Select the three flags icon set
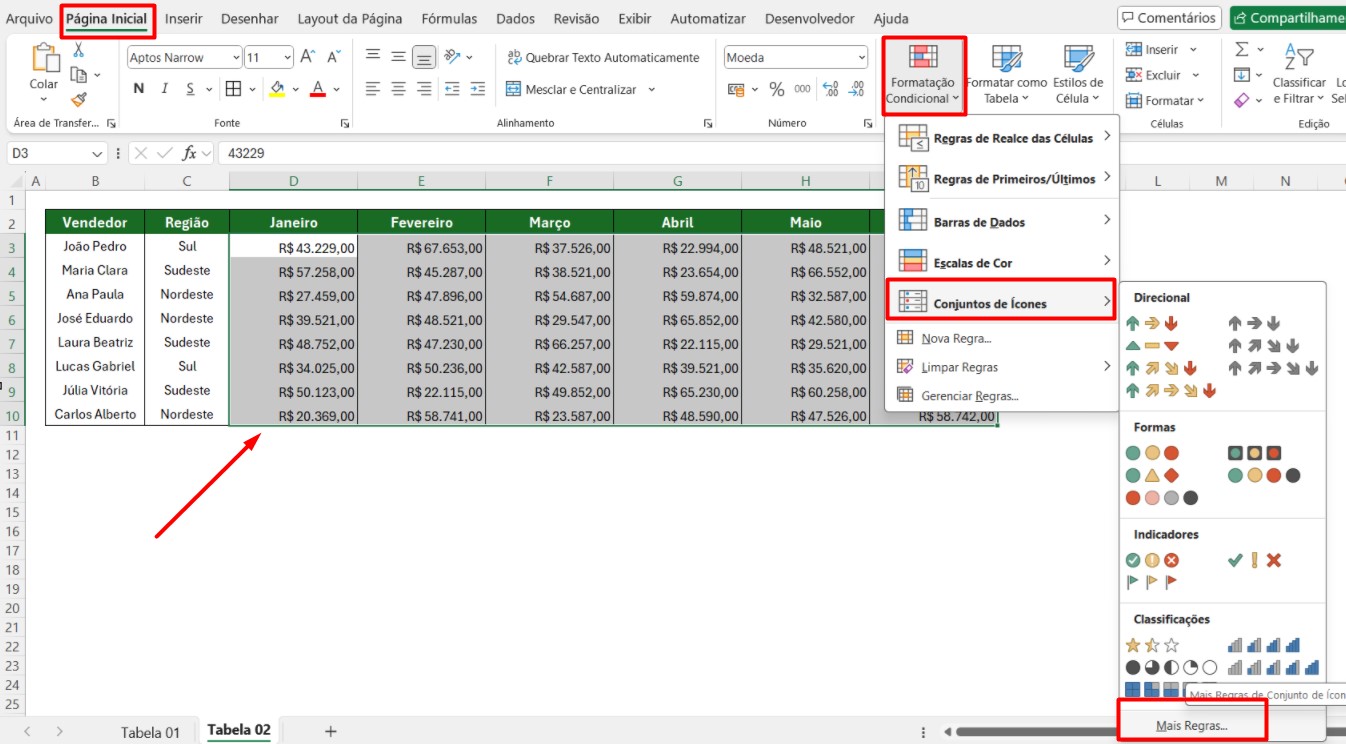Viewport: 1346px width, 744px height. tap(1152, 582)
